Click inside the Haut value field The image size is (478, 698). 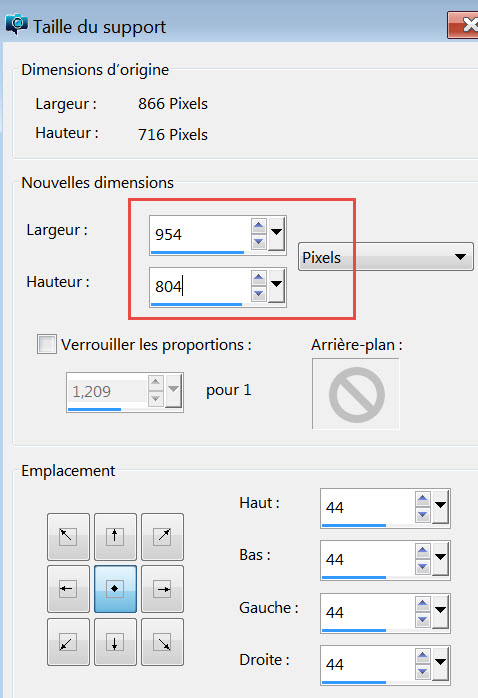click(x=368, y=507)
